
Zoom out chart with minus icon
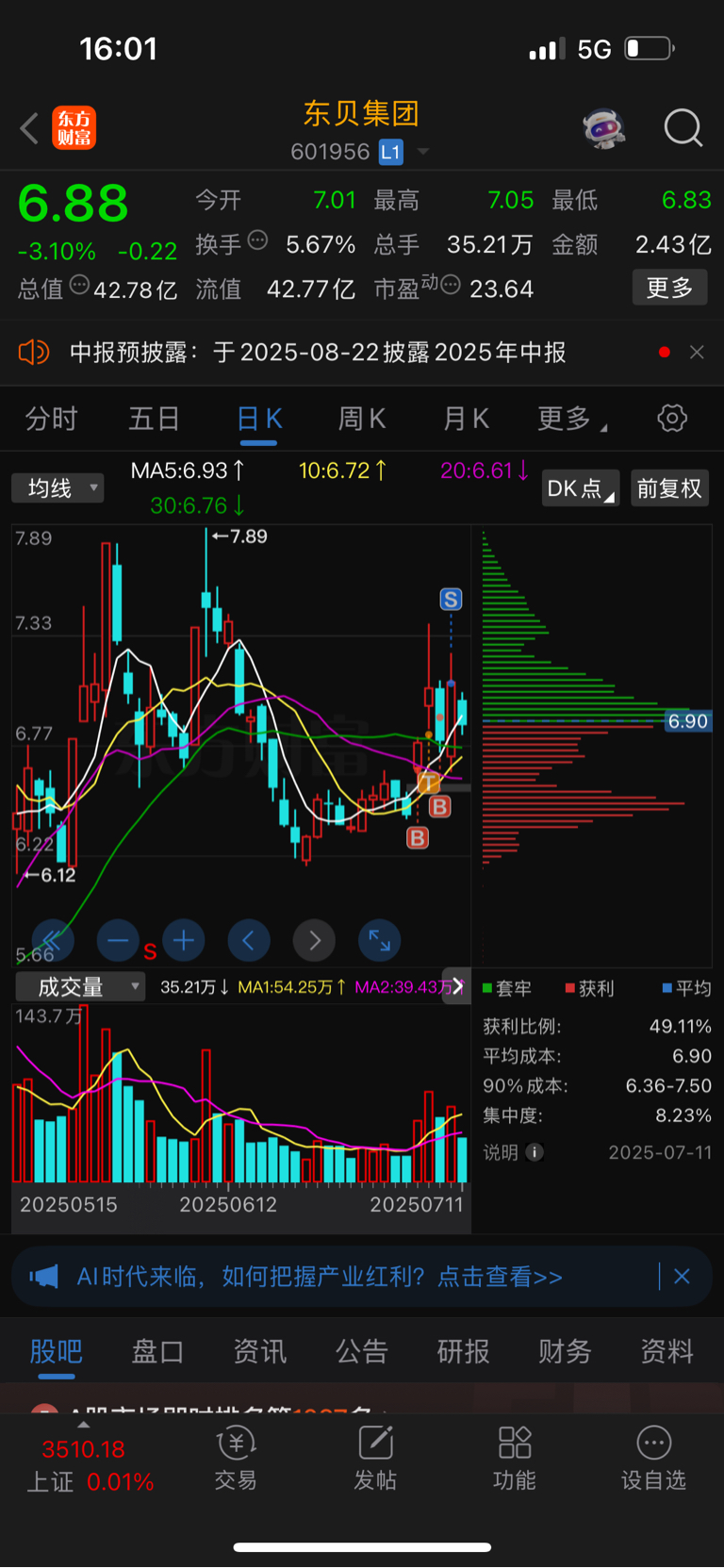click(x=118, y=940)
